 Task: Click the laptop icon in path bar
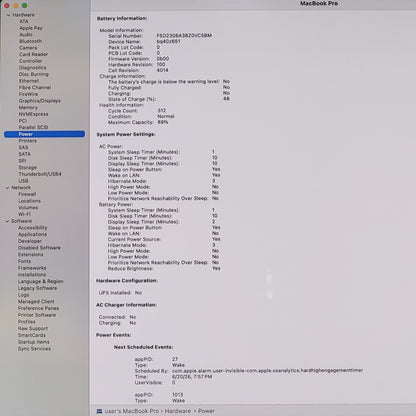click(x=99, y=411)
